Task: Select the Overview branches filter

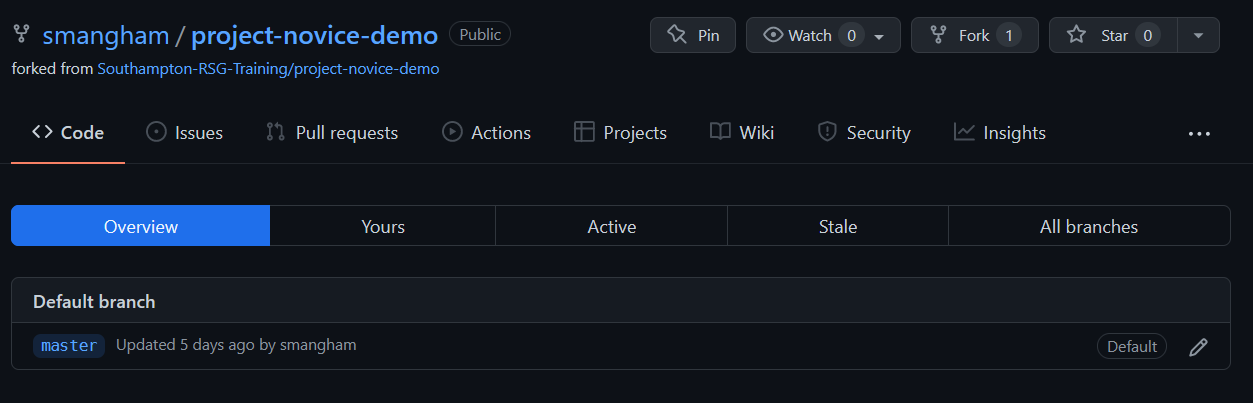Action: coord(141,226)
